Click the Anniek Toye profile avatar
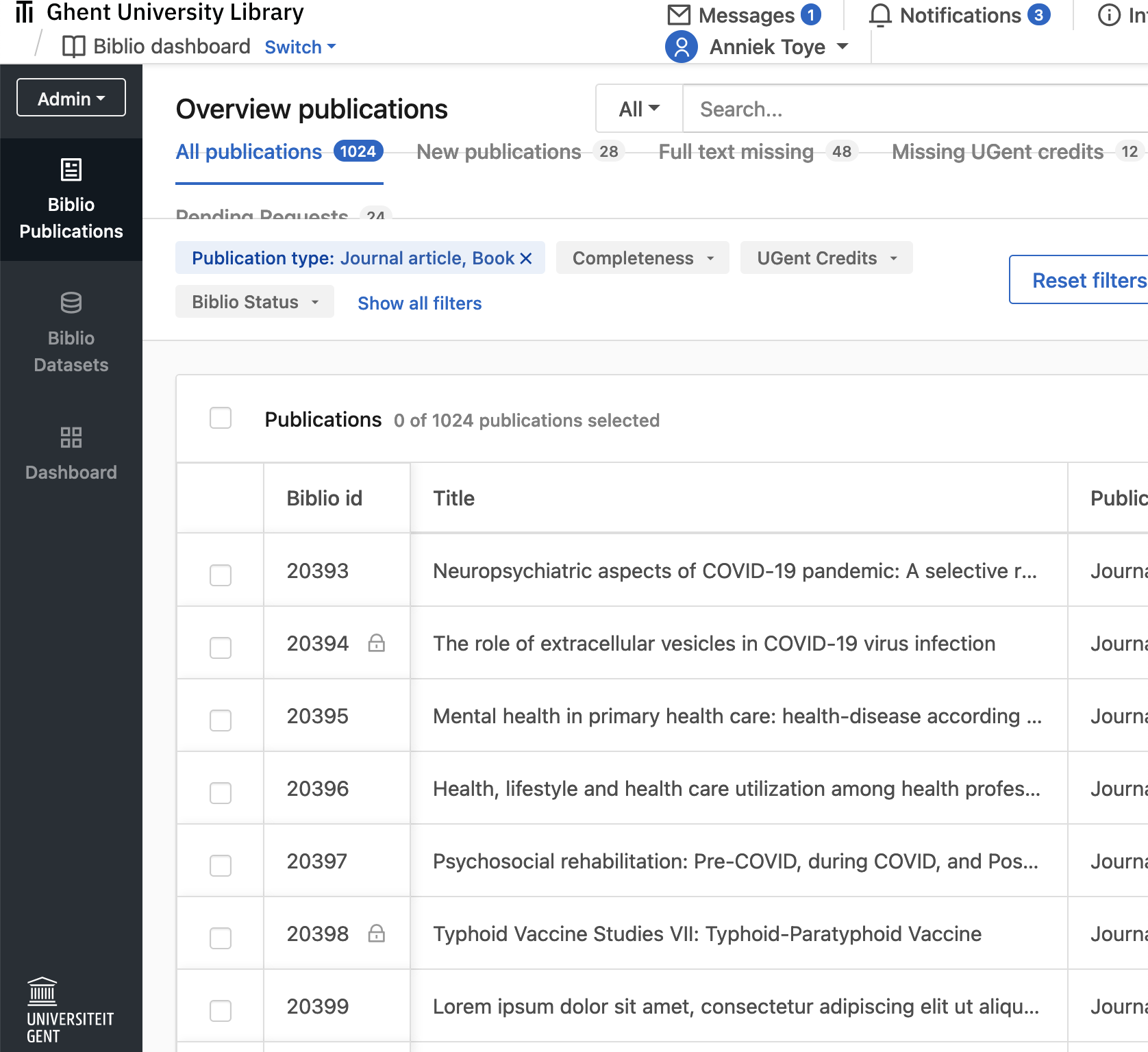 pyautogui.click(x=682, y=47)
